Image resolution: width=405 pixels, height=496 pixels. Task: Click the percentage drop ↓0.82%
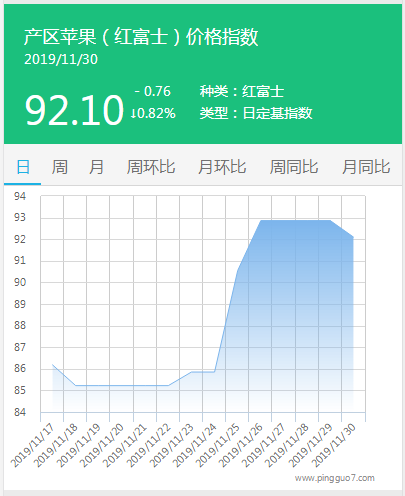[153, 113]
